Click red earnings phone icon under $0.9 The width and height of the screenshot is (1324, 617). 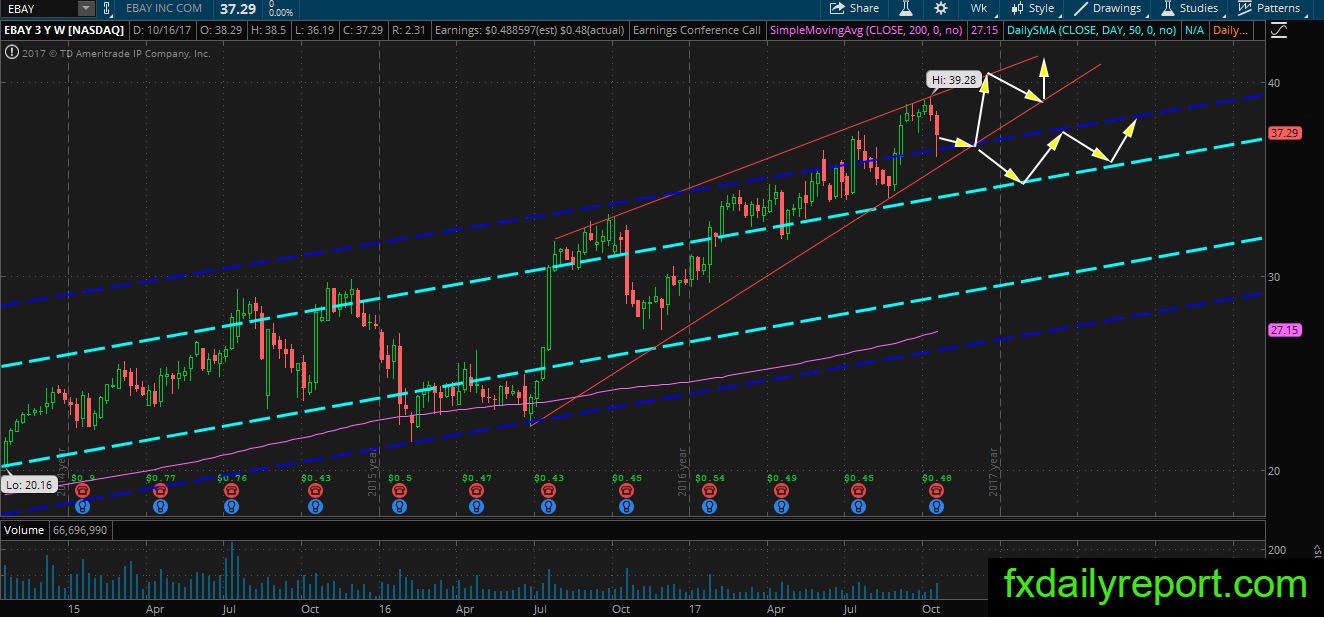[82, 491]
